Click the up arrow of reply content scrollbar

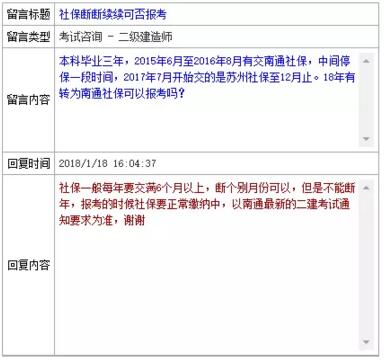[366, 188]
